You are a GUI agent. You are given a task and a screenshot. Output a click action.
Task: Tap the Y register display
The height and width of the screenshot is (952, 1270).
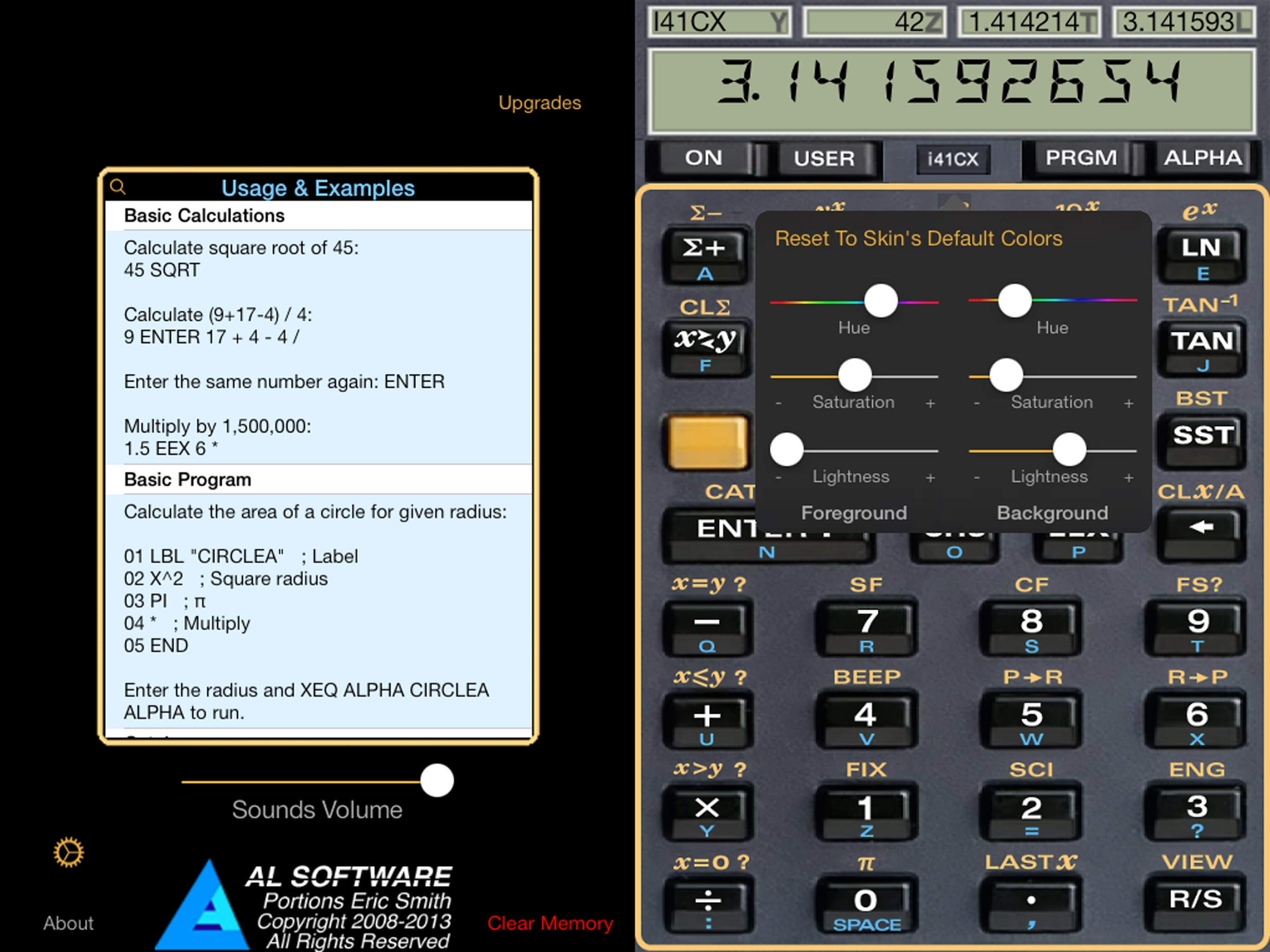point(720,22)
